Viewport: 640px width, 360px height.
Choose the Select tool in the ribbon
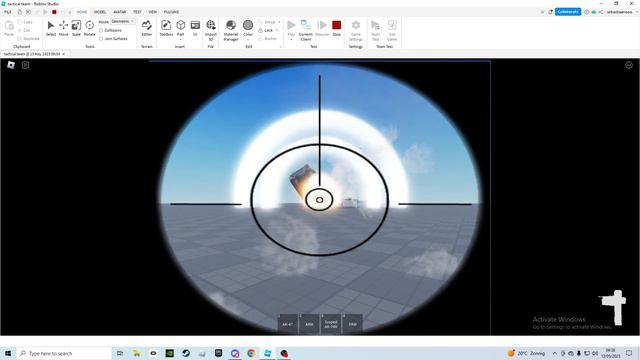pos(51,29)
